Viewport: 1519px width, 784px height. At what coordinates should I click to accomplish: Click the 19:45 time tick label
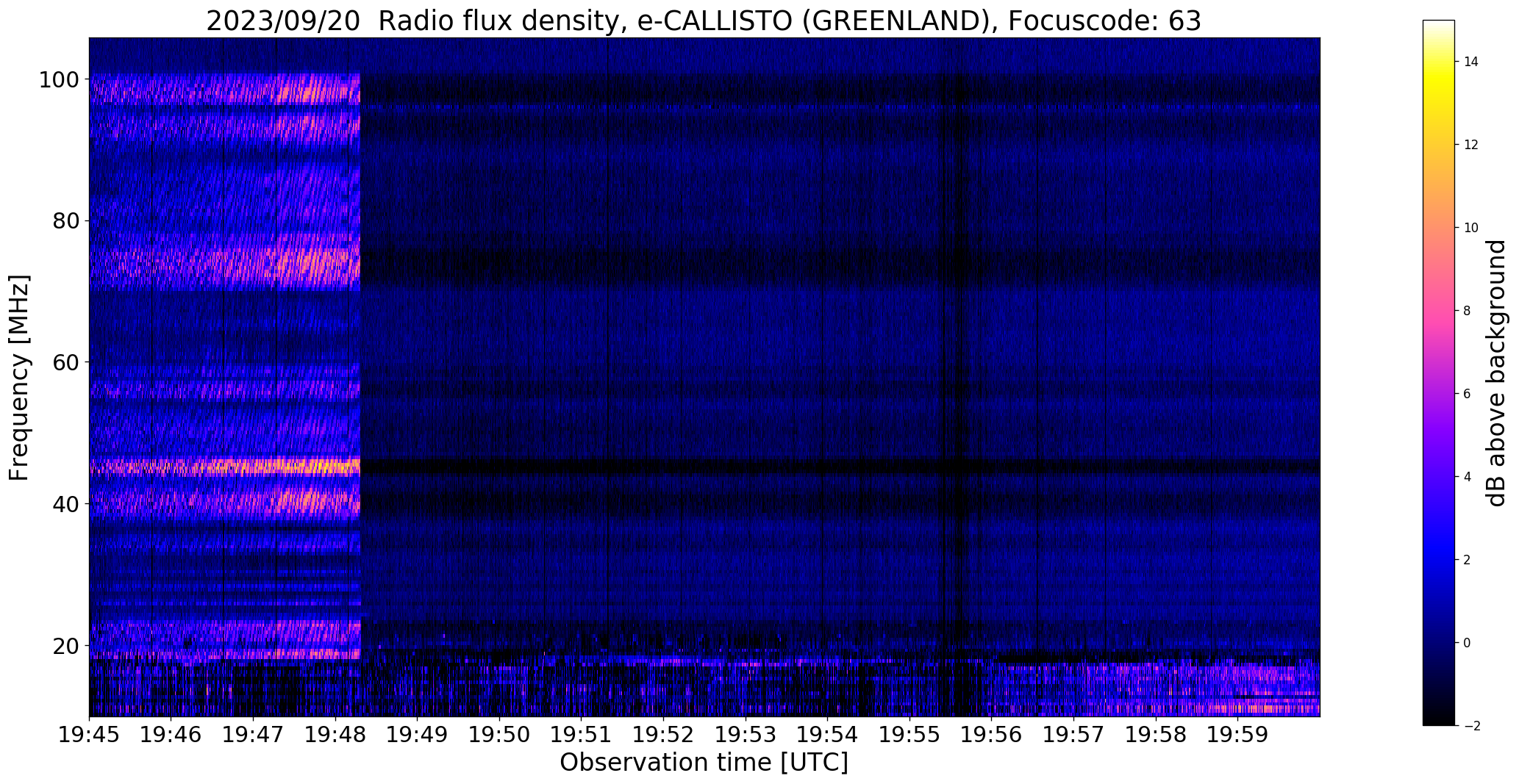[89, 733]
